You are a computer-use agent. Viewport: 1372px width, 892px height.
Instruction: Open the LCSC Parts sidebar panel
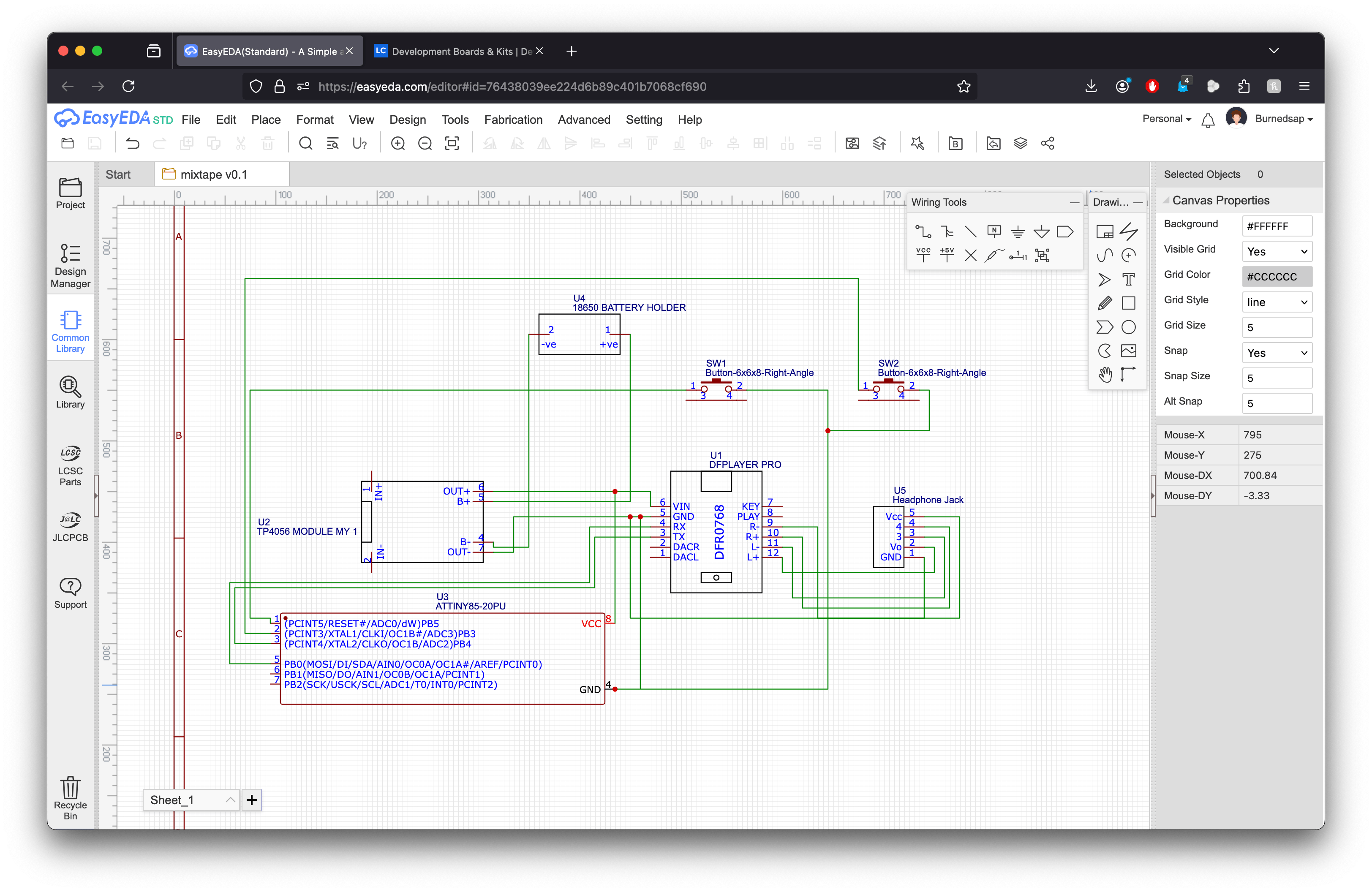70,465
